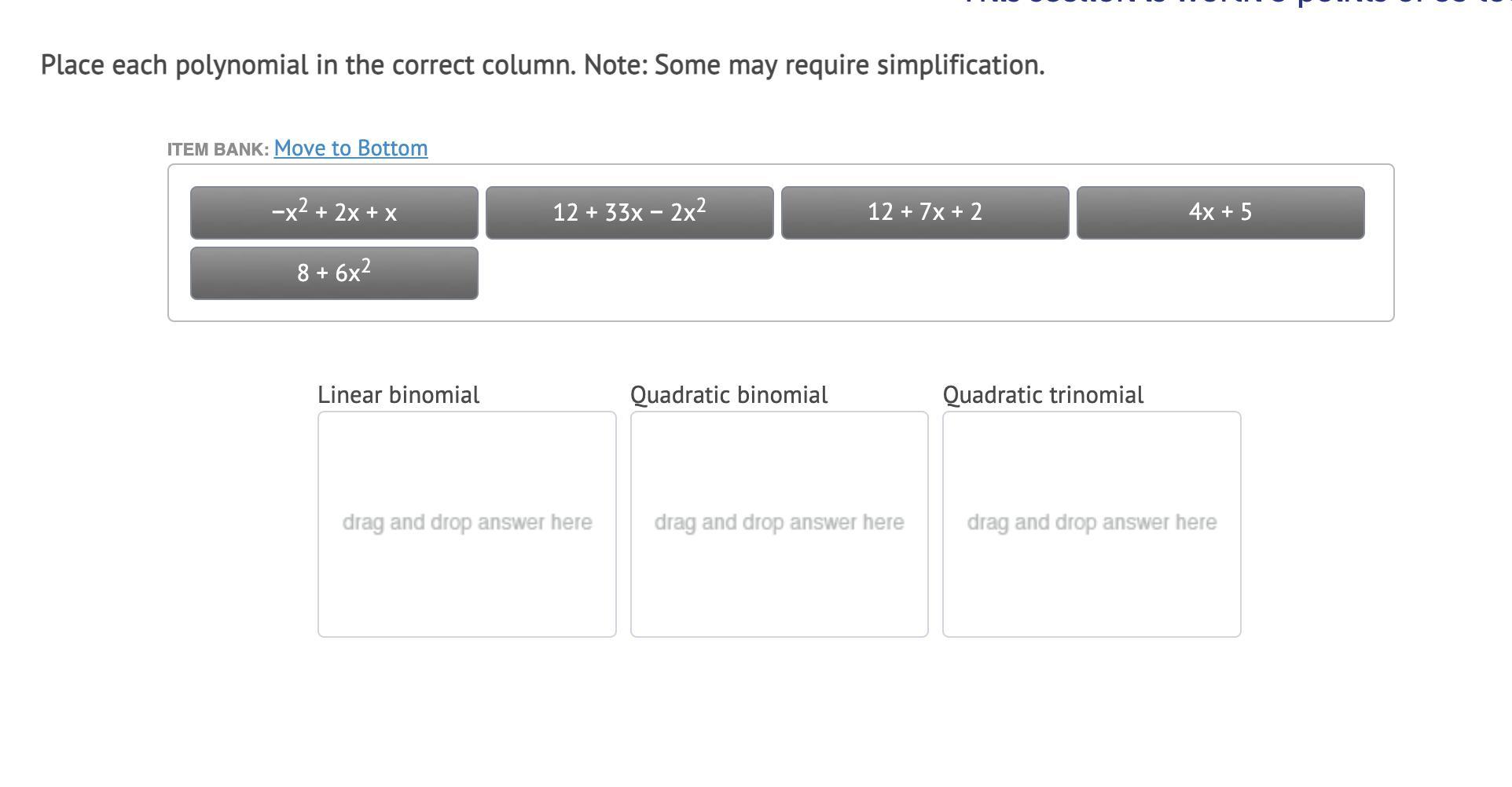Click the Move to Bottom link
Screen dimensions: 1512x787
point(350,148)
